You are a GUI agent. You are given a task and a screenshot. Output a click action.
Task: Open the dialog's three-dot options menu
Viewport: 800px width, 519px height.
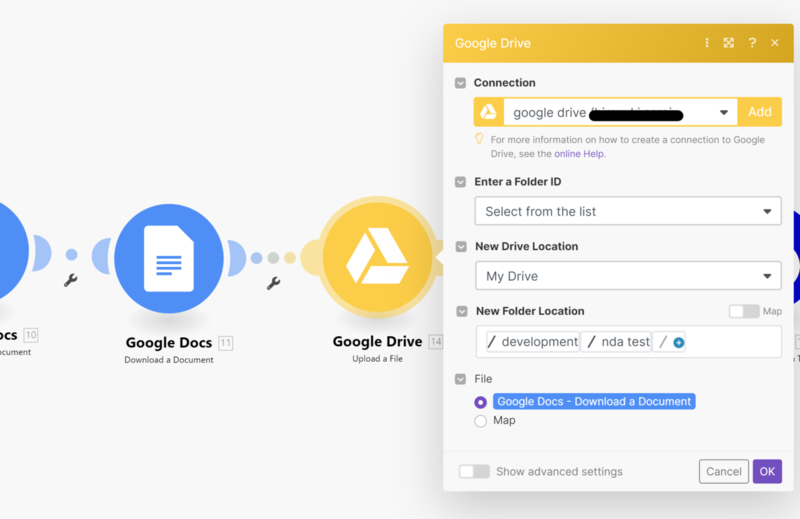[x=707, y=43]
